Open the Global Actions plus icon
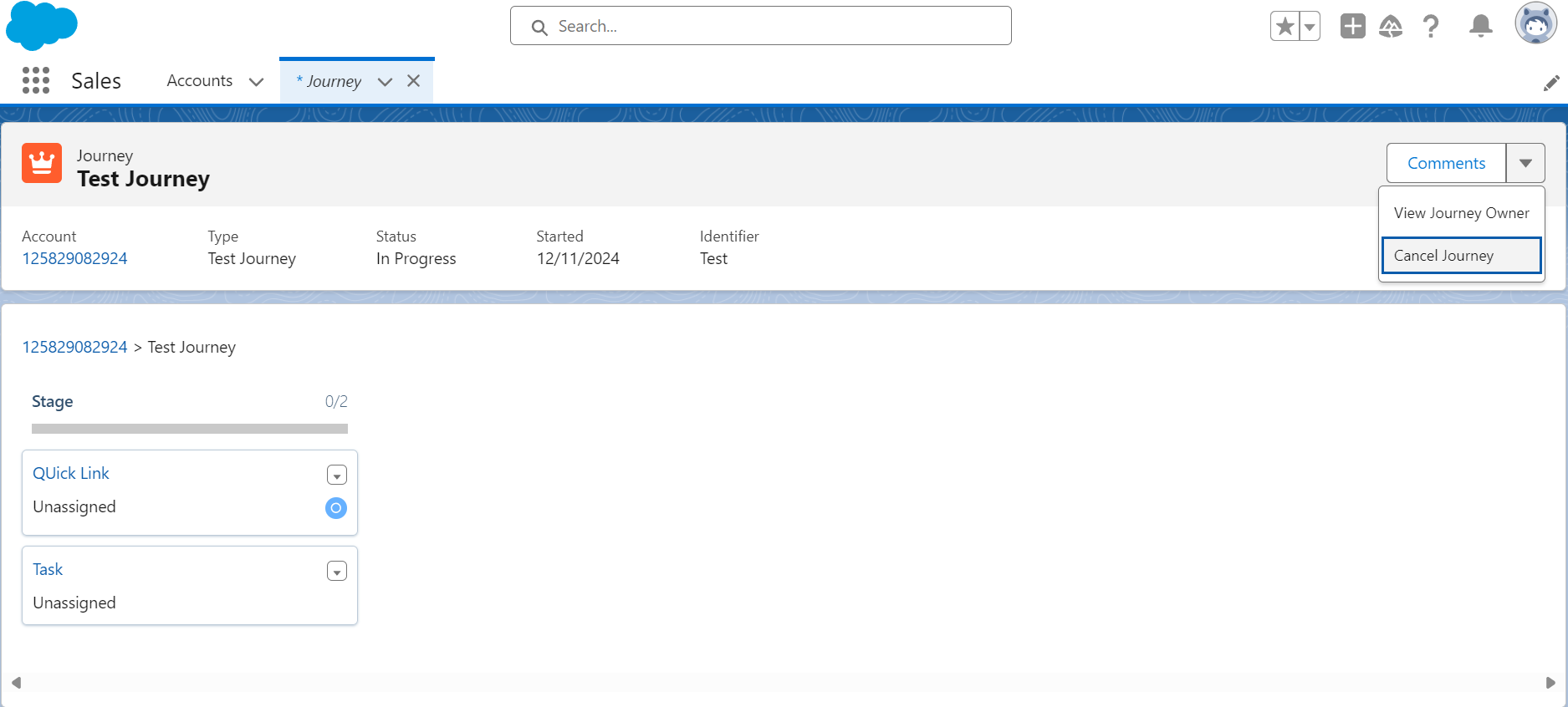 point(1352,27)
